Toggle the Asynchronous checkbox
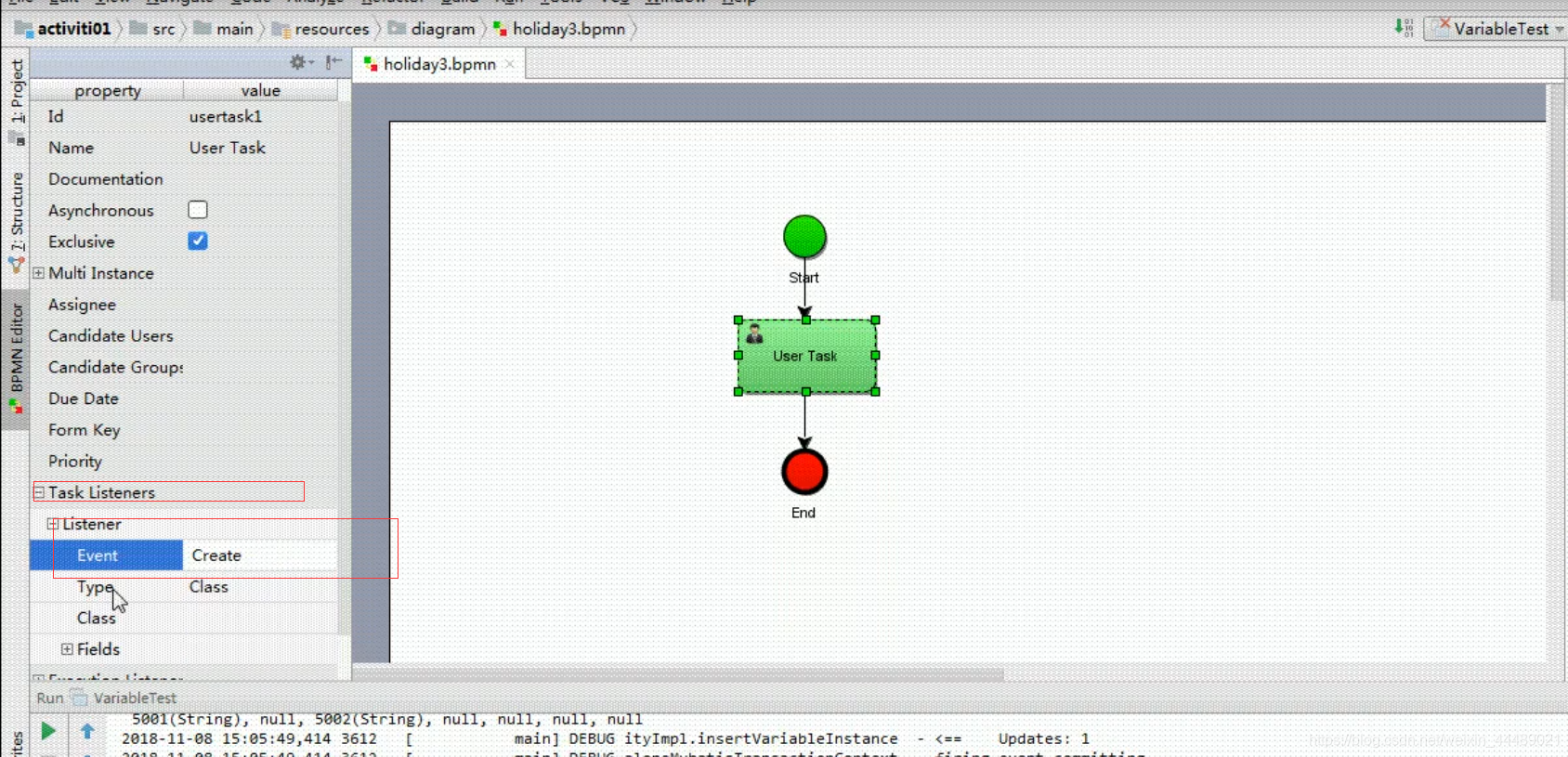The image size is (1568, 757). [198, 210]
